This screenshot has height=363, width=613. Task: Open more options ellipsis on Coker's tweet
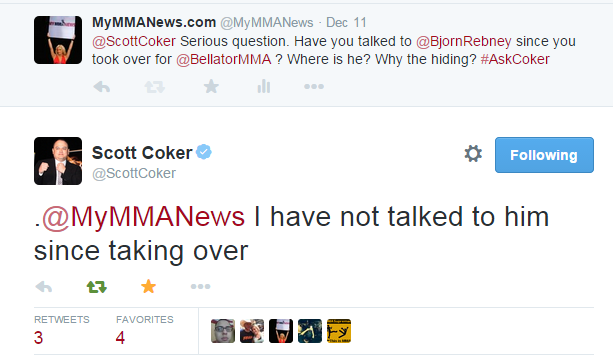point(201,286)
